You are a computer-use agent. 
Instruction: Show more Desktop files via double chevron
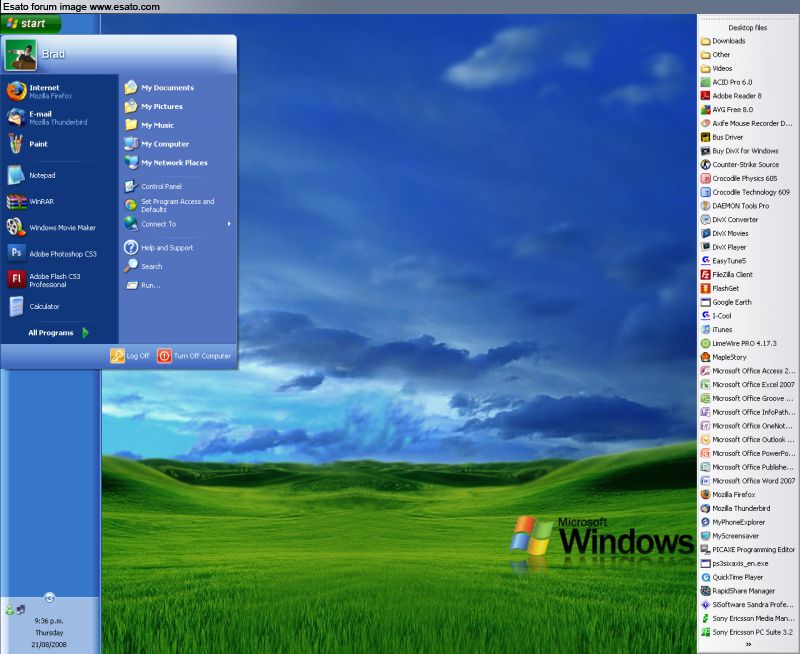(x=748, y=645)
